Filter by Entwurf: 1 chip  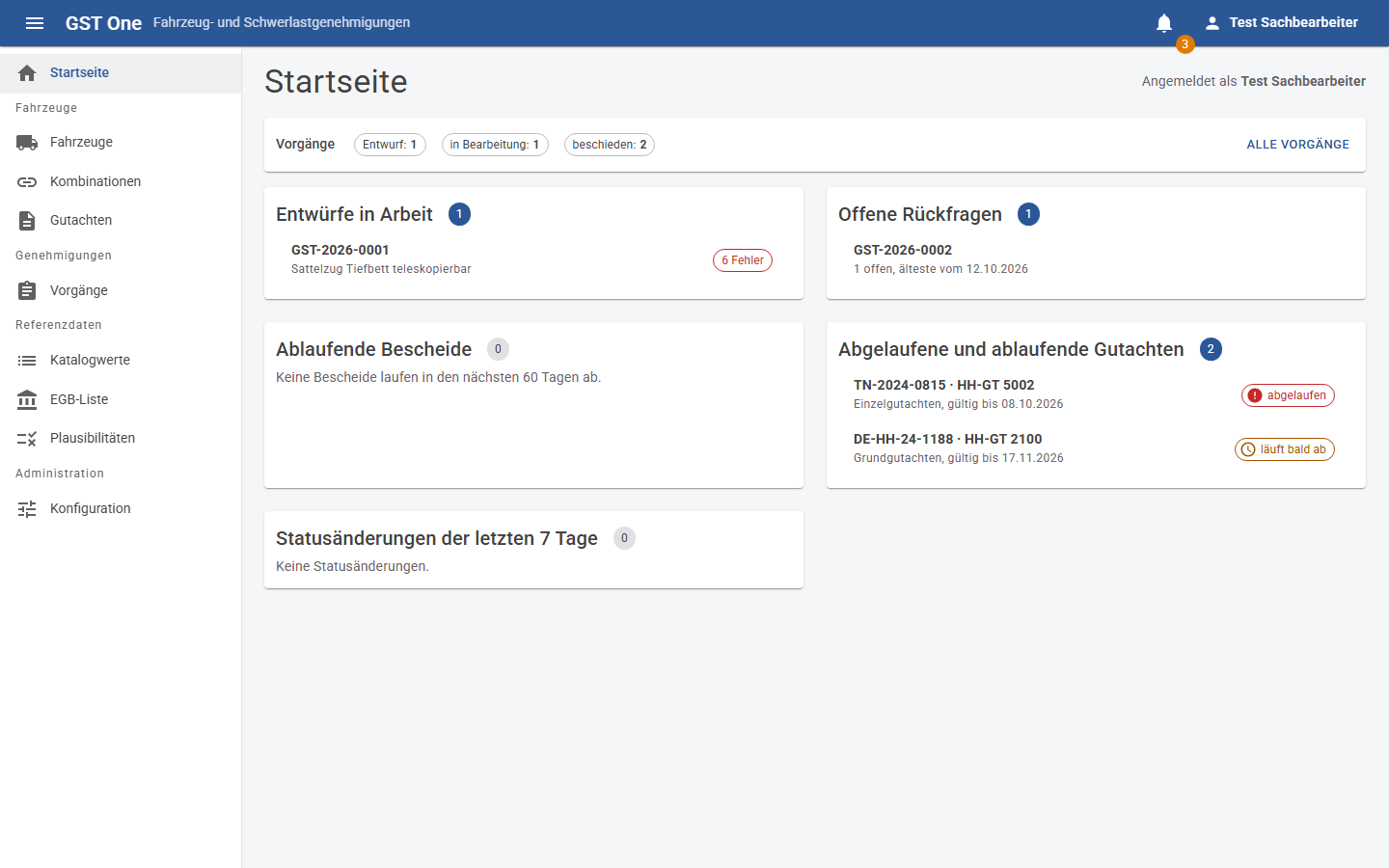[390, 145]
